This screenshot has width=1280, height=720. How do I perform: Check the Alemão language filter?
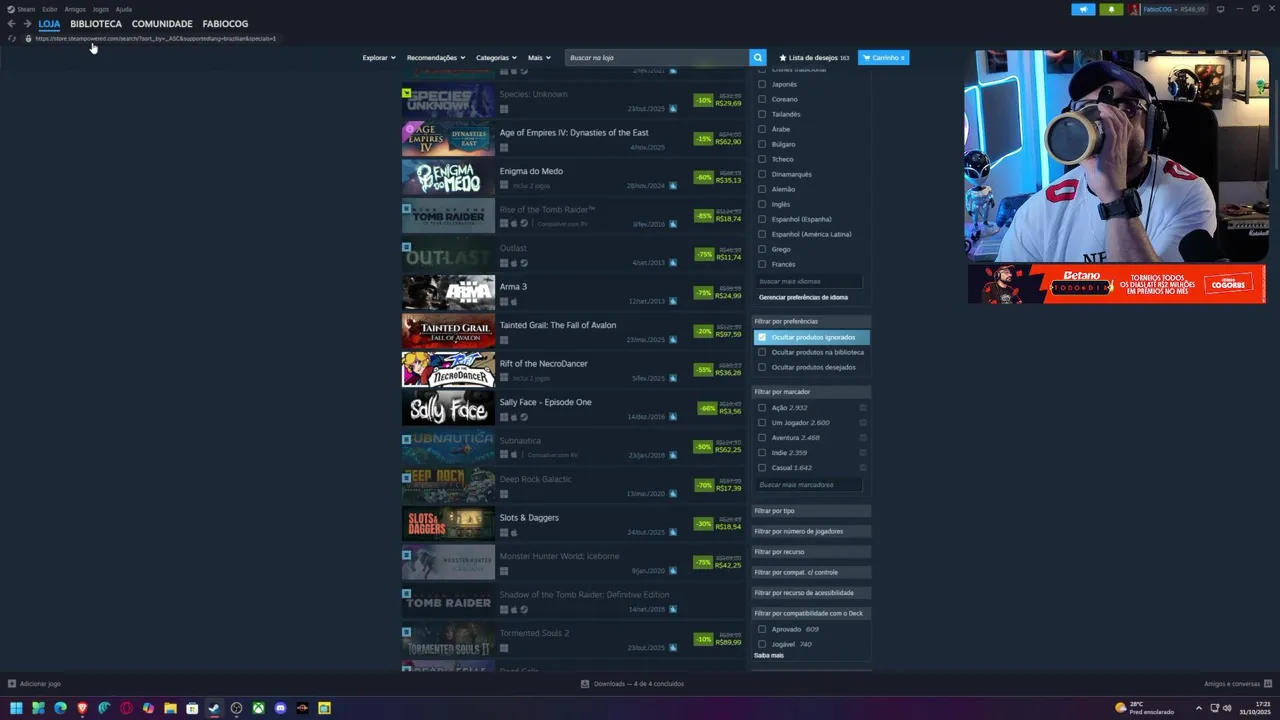coord(762,189)
